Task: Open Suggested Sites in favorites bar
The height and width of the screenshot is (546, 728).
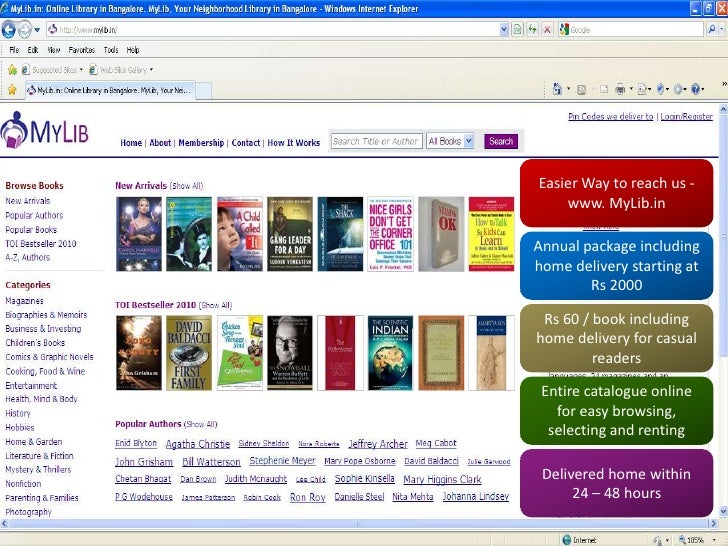Action: (x=52, y=70)
